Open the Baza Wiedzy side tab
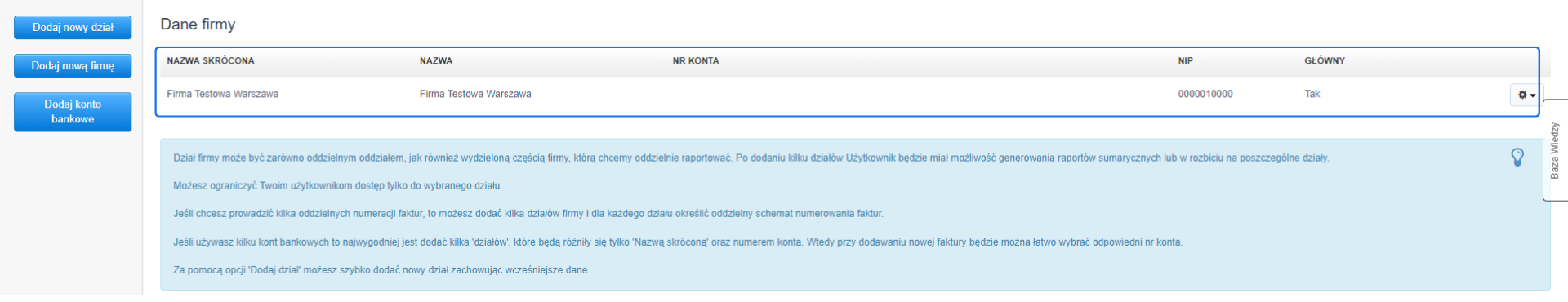1568x302 pixels. [1555, 150]
